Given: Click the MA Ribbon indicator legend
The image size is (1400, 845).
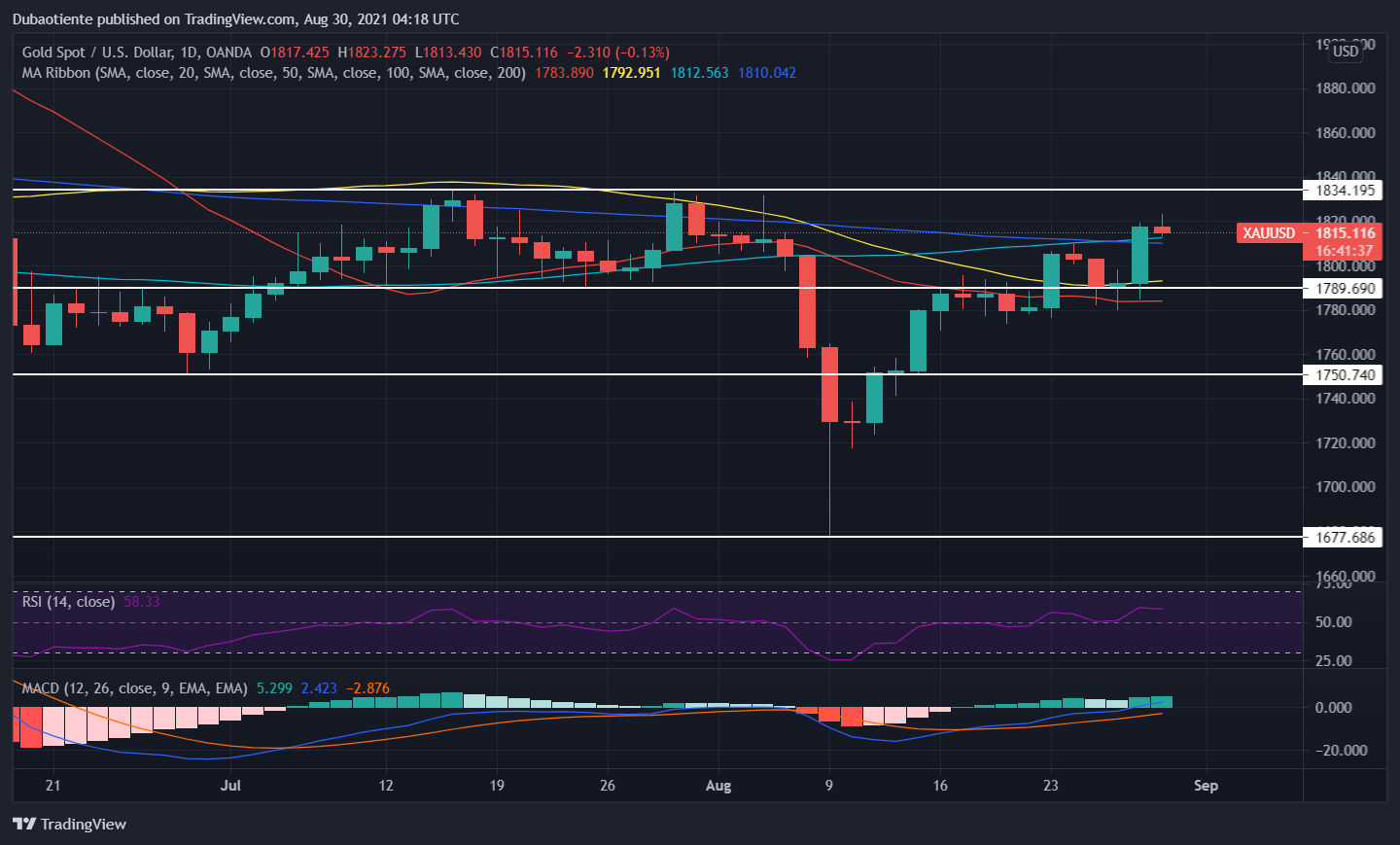Looking at the screenshot, I should (274, 73).
